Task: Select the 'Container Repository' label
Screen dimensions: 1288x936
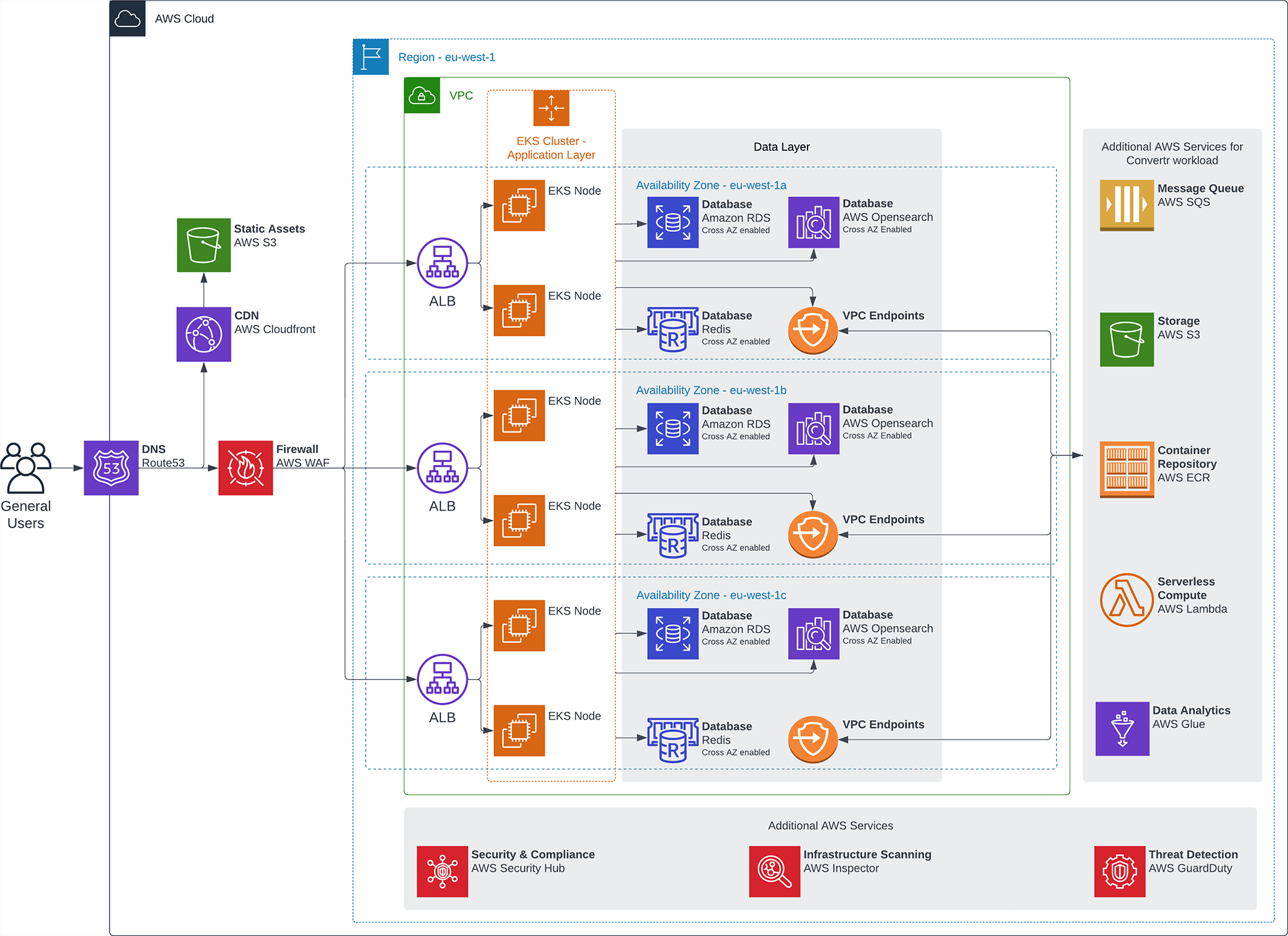Action: tap(1188, 457)
